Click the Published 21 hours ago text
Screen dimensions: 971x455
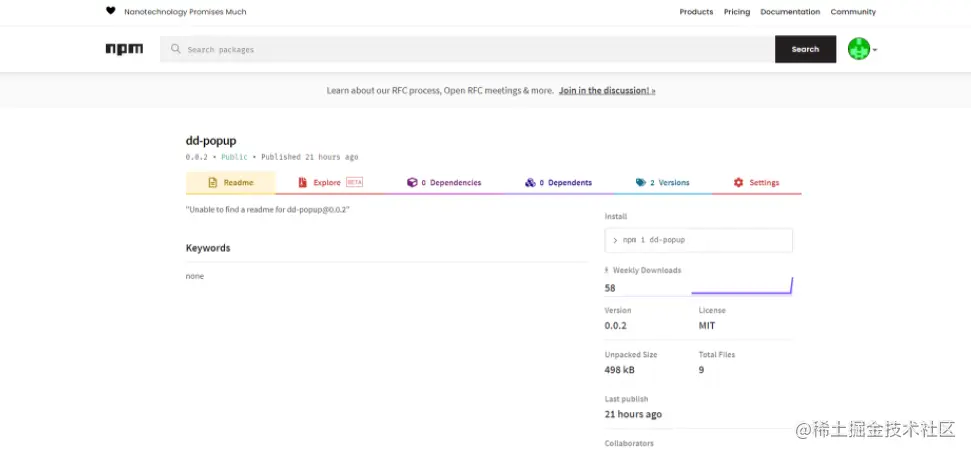click(x=310, y=157)
